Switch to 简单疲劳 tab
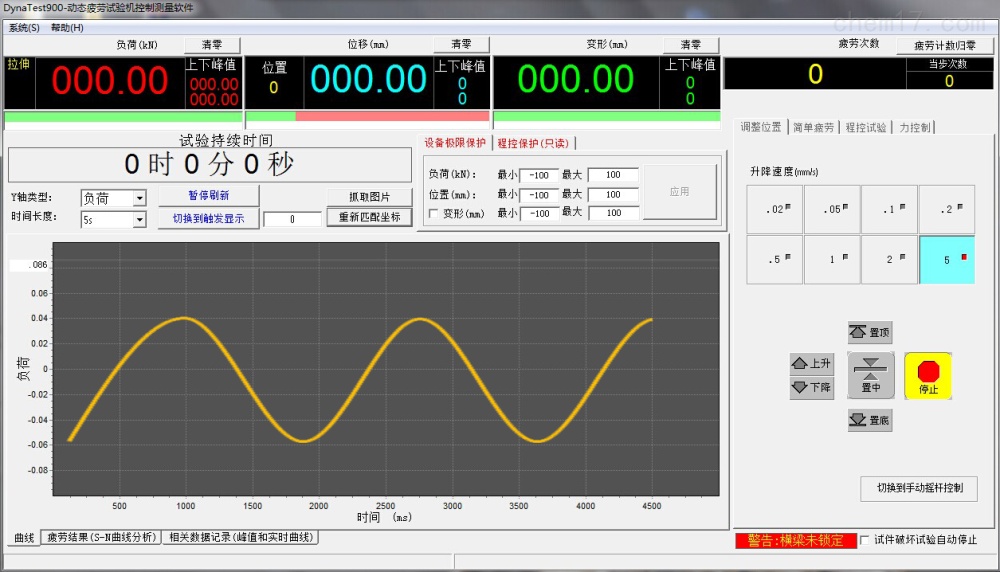 pos(813,128)
